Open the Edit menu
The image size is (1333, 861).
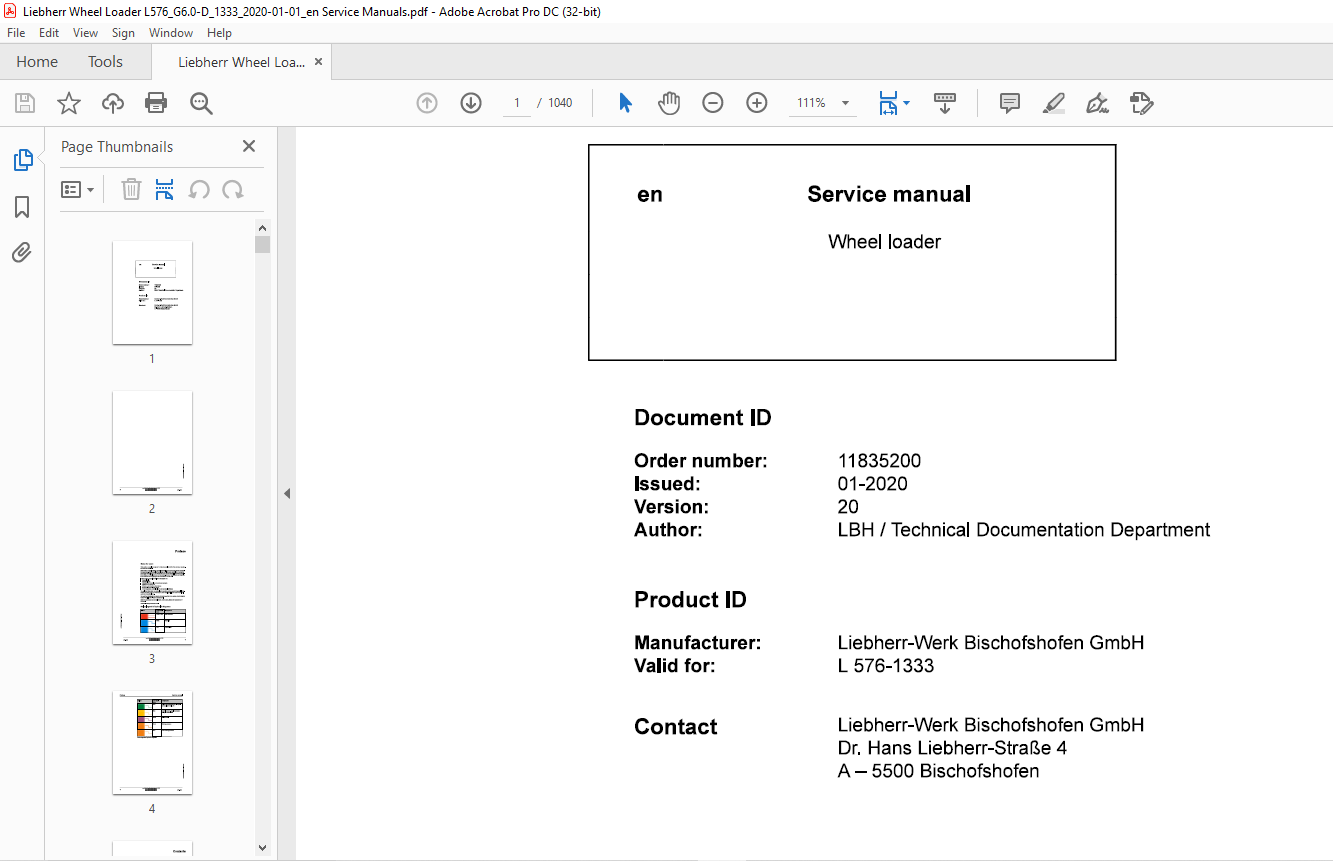[49, 33]
